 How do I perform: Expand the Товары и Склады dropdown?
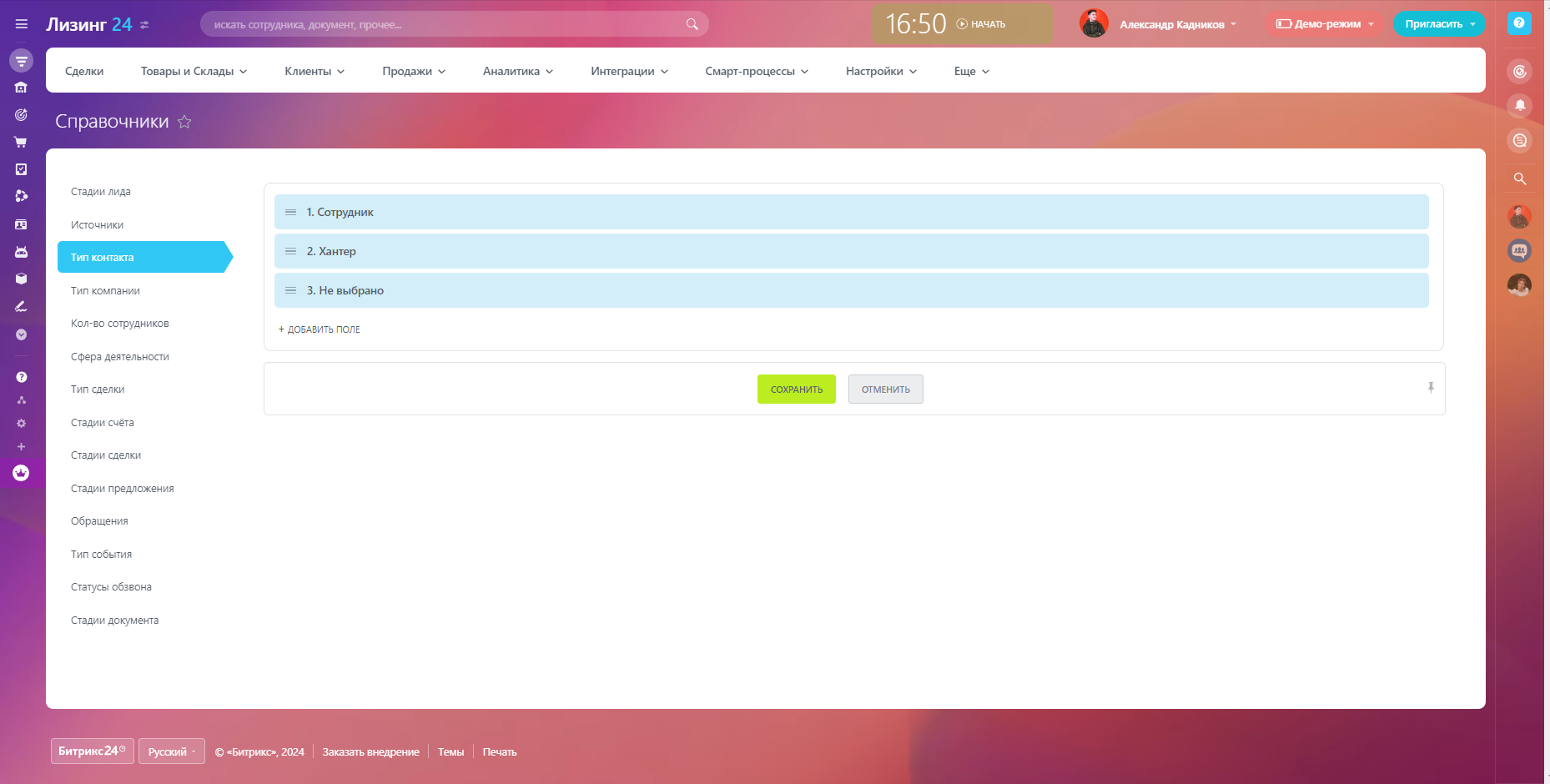click(x=194, y=72)
